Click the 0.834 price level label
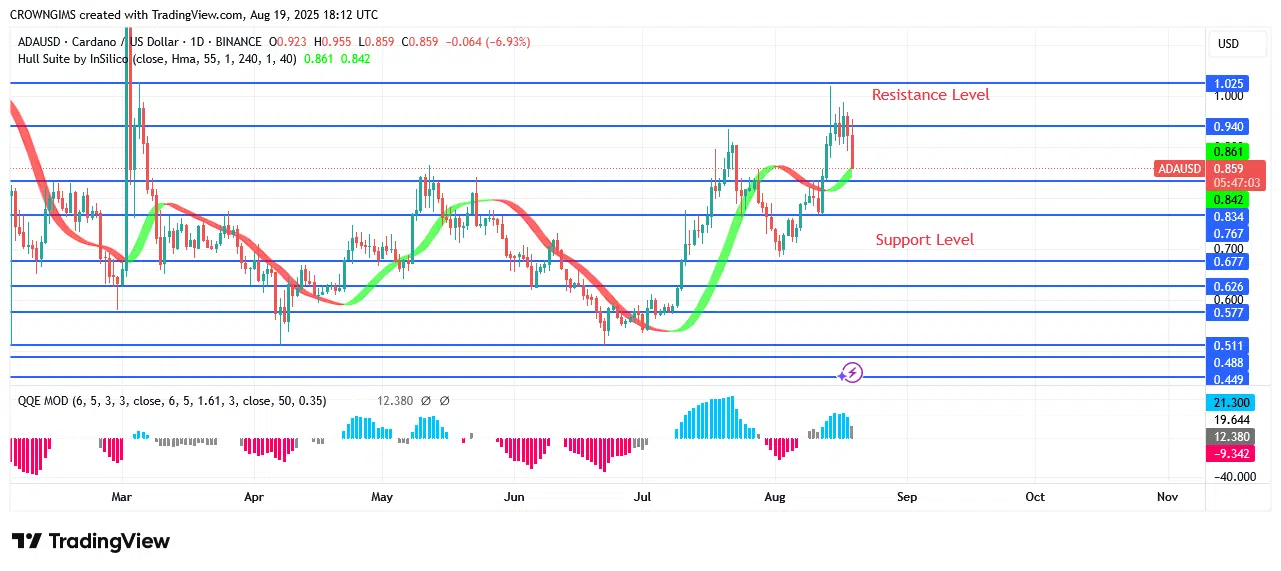 point(1228,217)
